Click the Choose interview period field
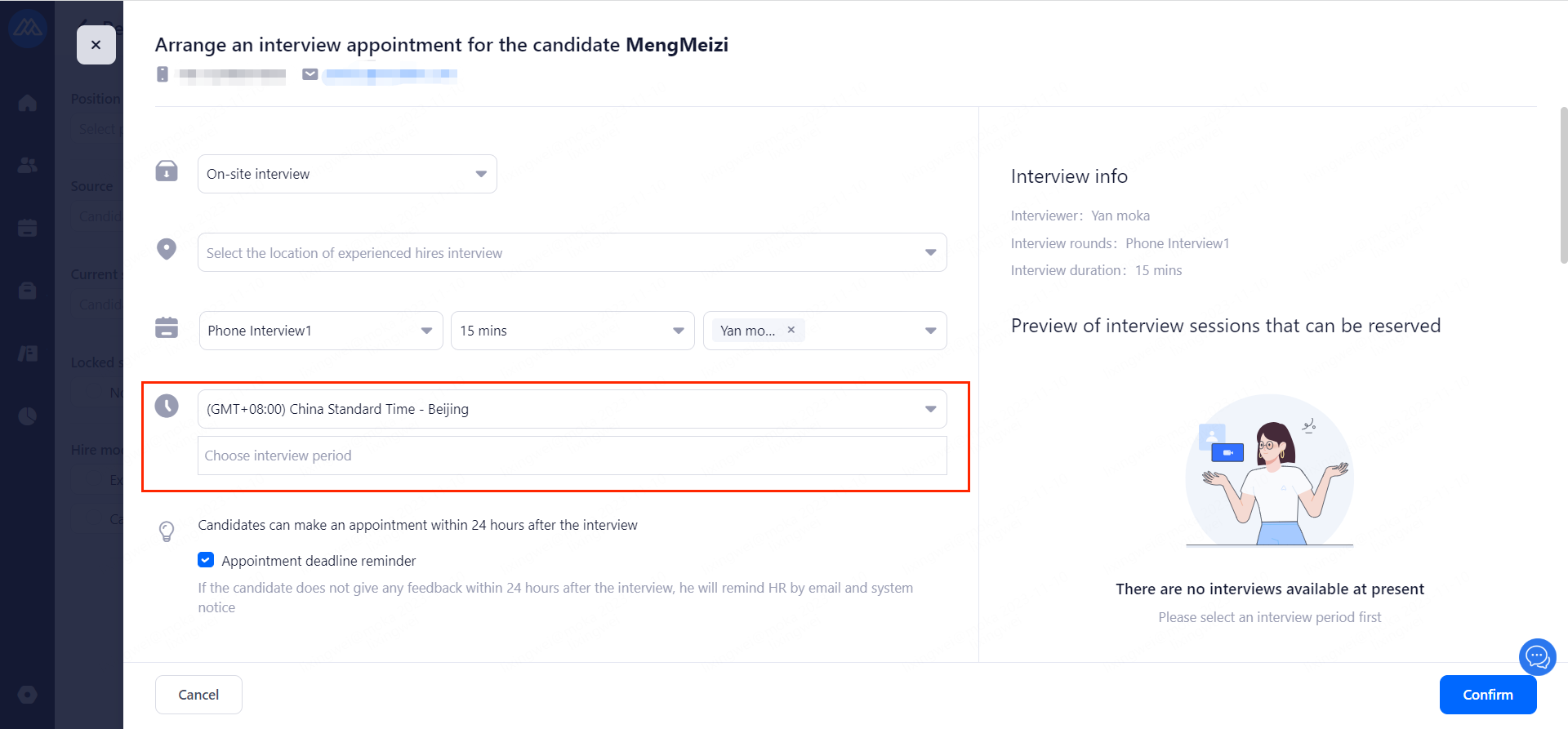Screen dimensions: 1568x729 [572, 456]
